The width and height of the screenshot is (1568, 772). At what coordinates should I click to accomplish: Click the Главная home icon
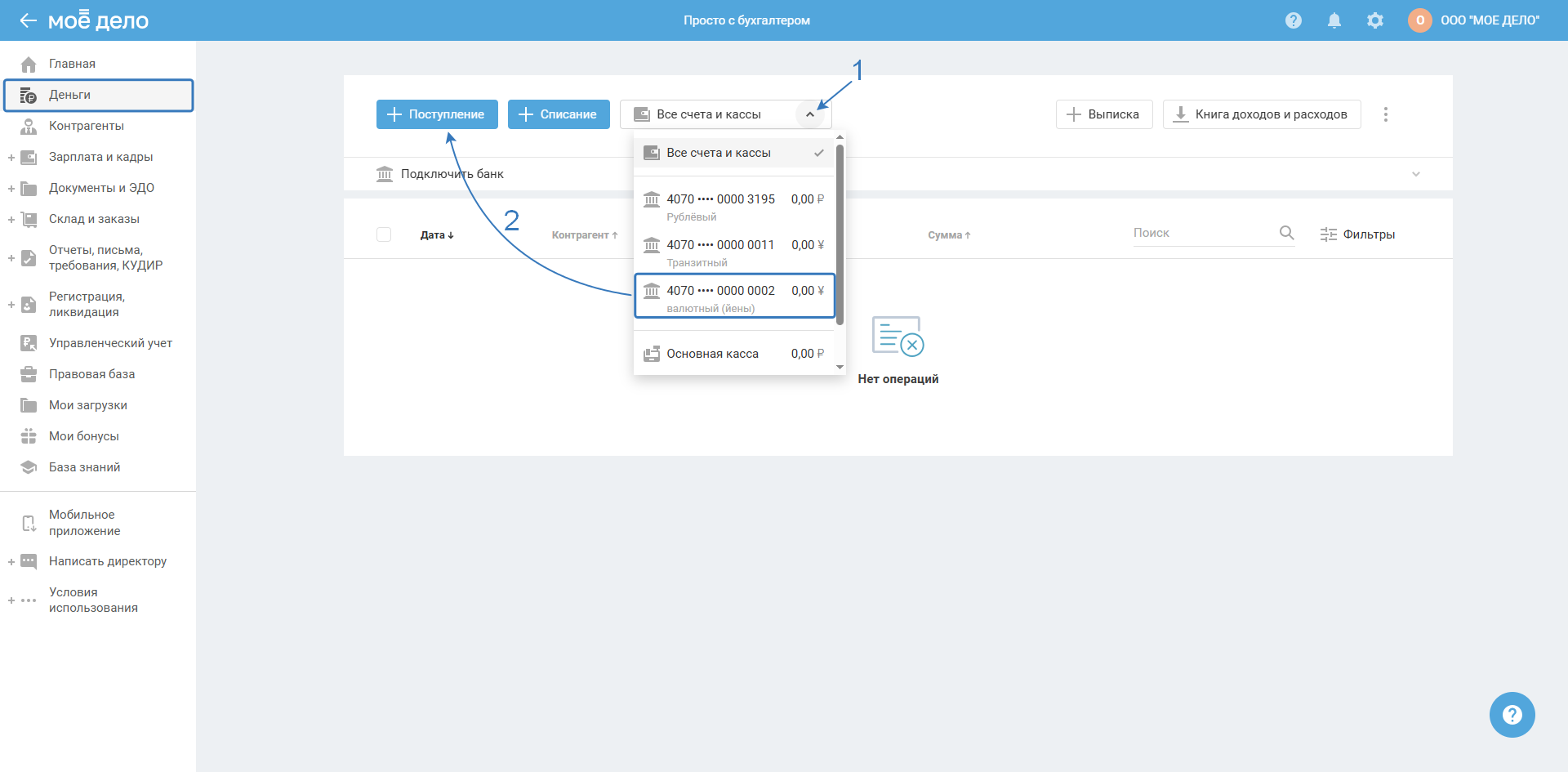29,64
